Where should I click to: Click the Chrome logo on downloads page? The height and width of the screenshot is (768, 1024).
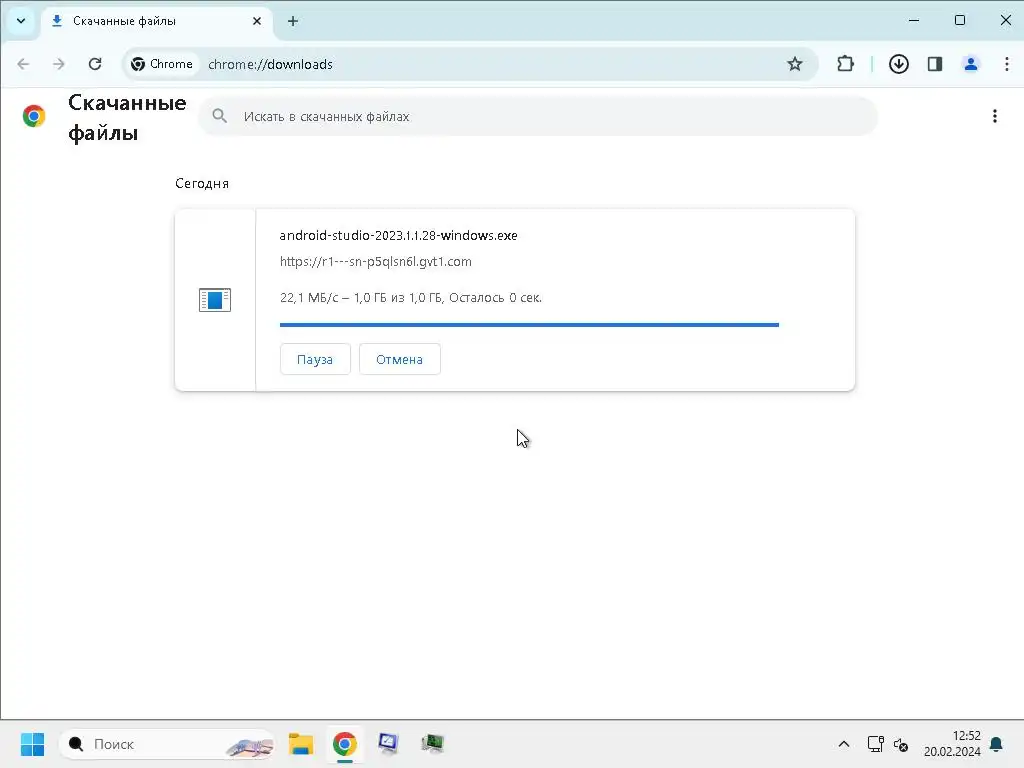click(x=34, y=116)
